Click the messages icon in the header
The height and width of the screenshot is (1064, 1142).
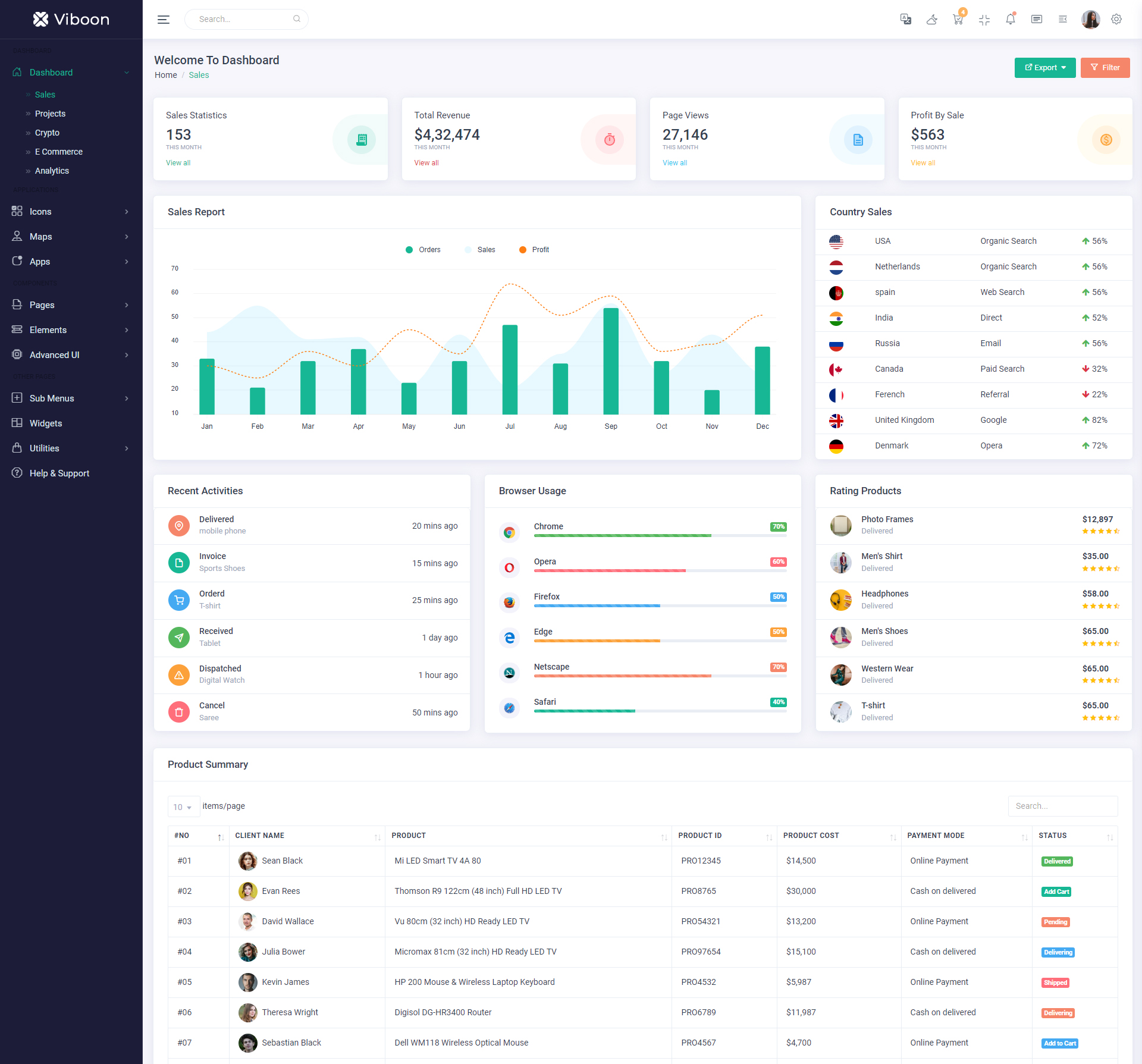click(1036, 19)
